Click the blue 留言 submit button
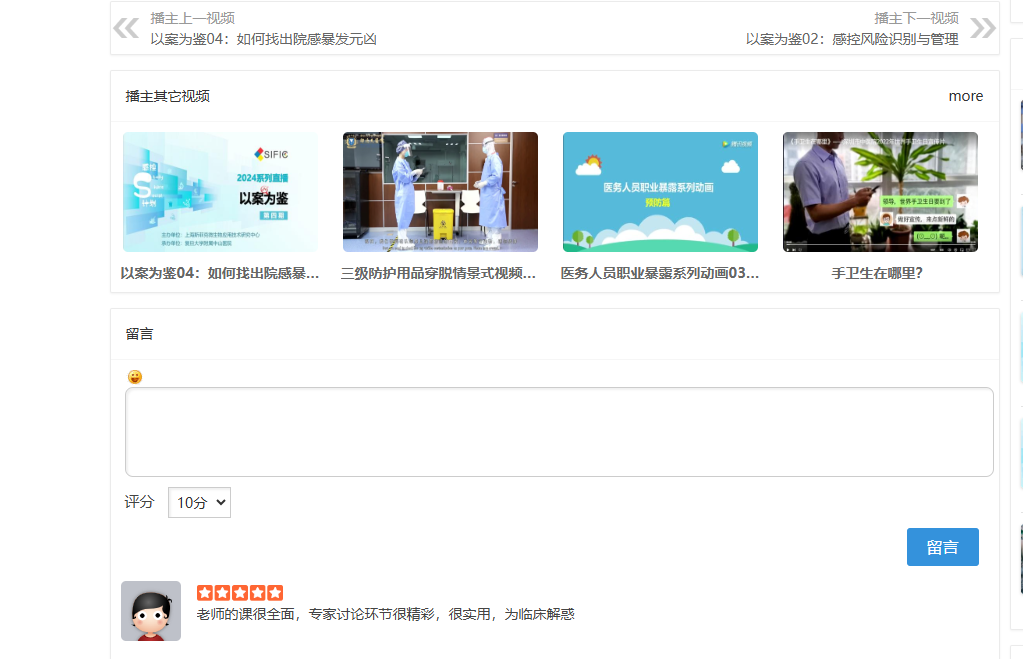 941,546
